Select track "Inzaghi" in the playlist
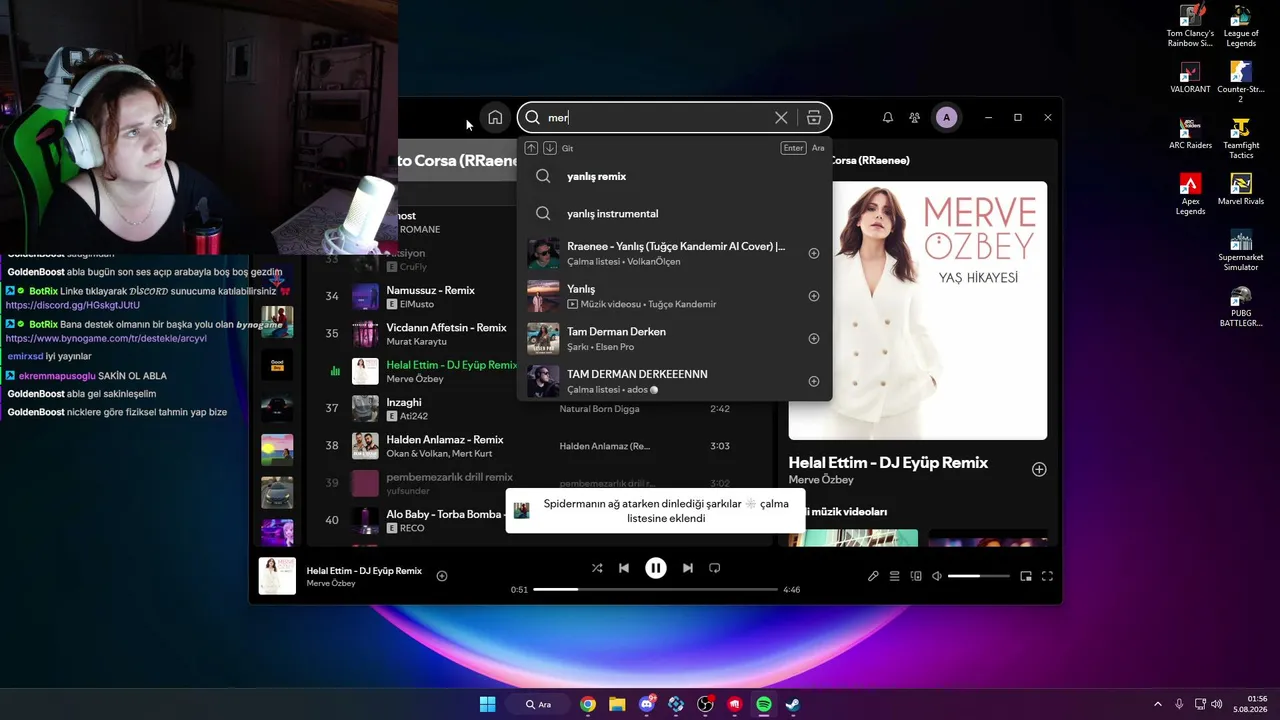 tap(404, 402)
